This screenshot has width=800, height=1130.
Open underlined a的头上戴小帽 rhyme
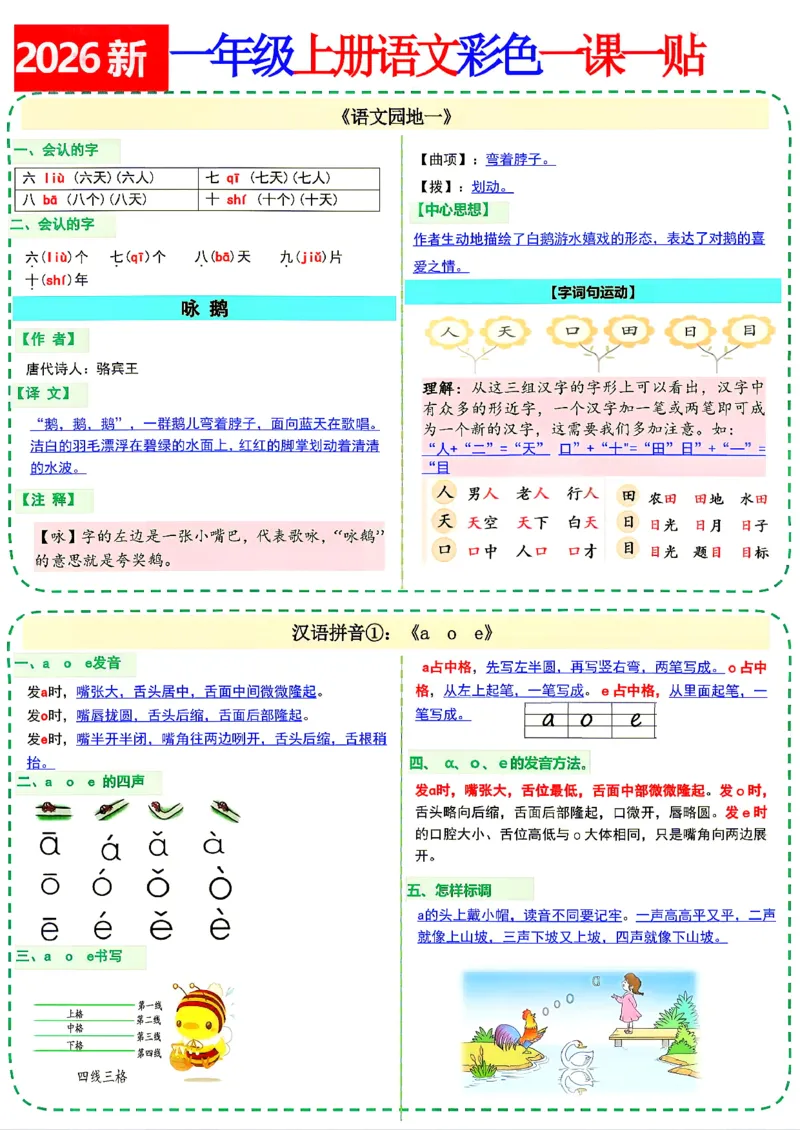pos(595,926)
